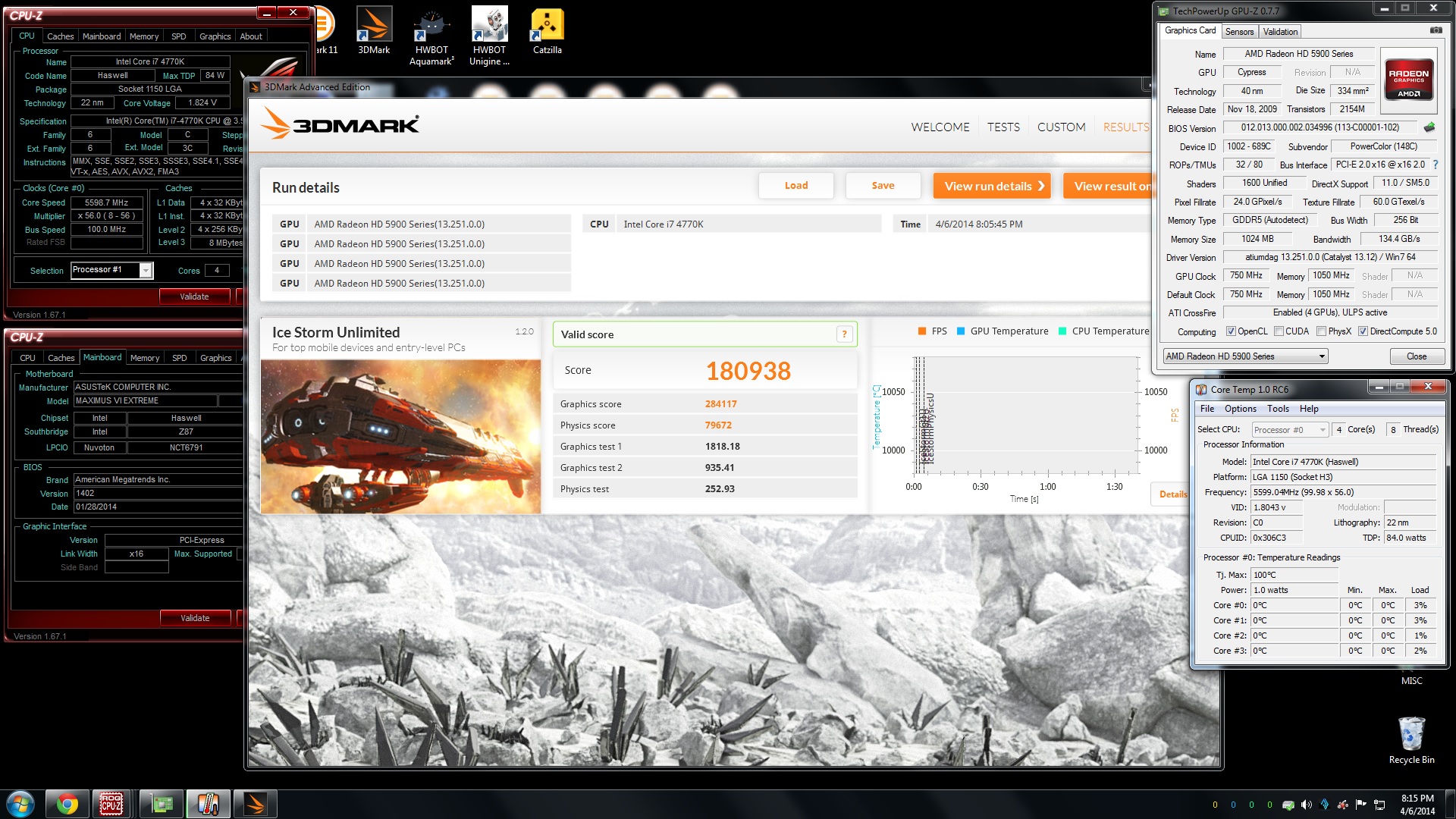Click the Load button in Run details

tap(795, 186)
